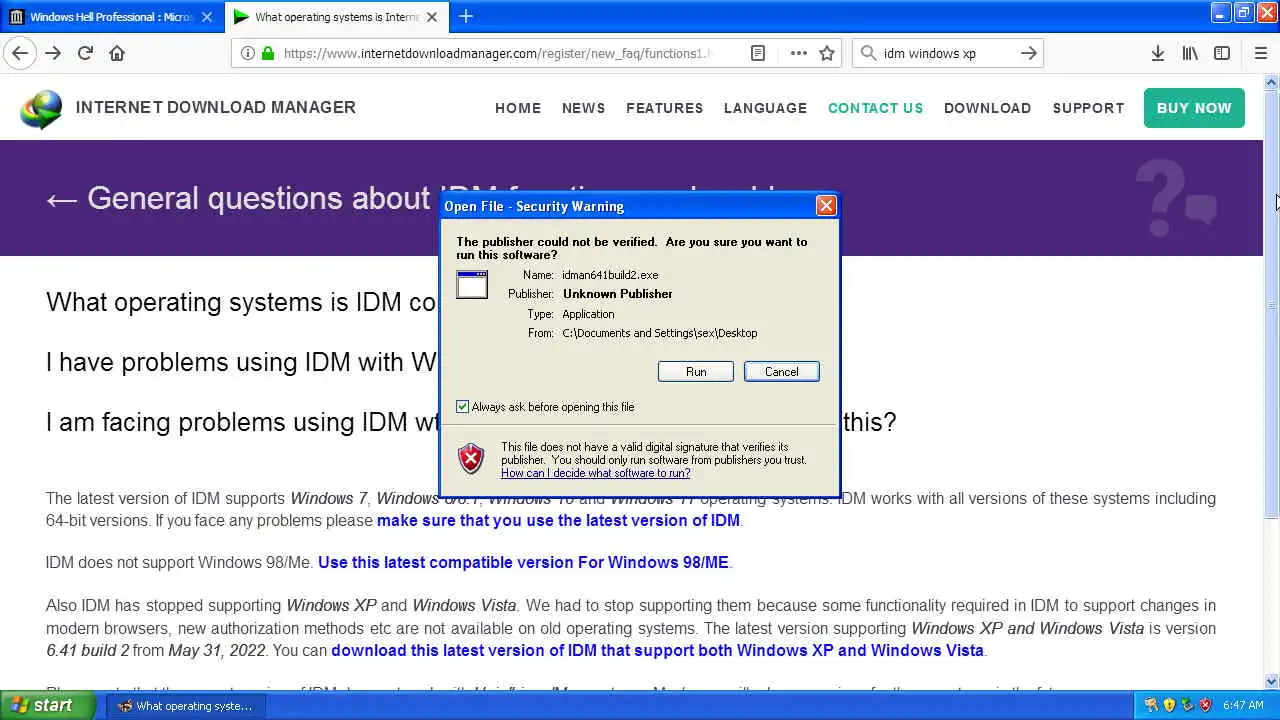
Task: Select the Firefox taskbar button
Action: click(186, 705)
